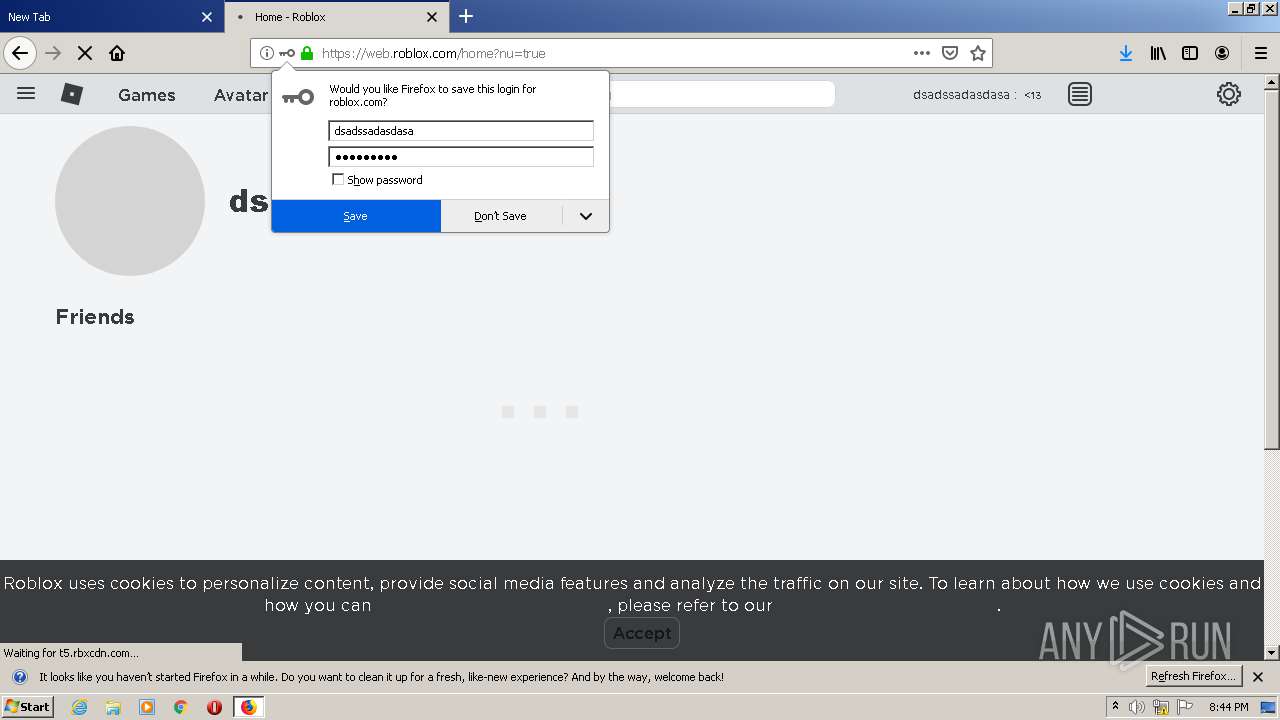The width and height of the screenshot is (1280, 720).
Task: Click the Roblox logo icon
Action: click(71, 94)
